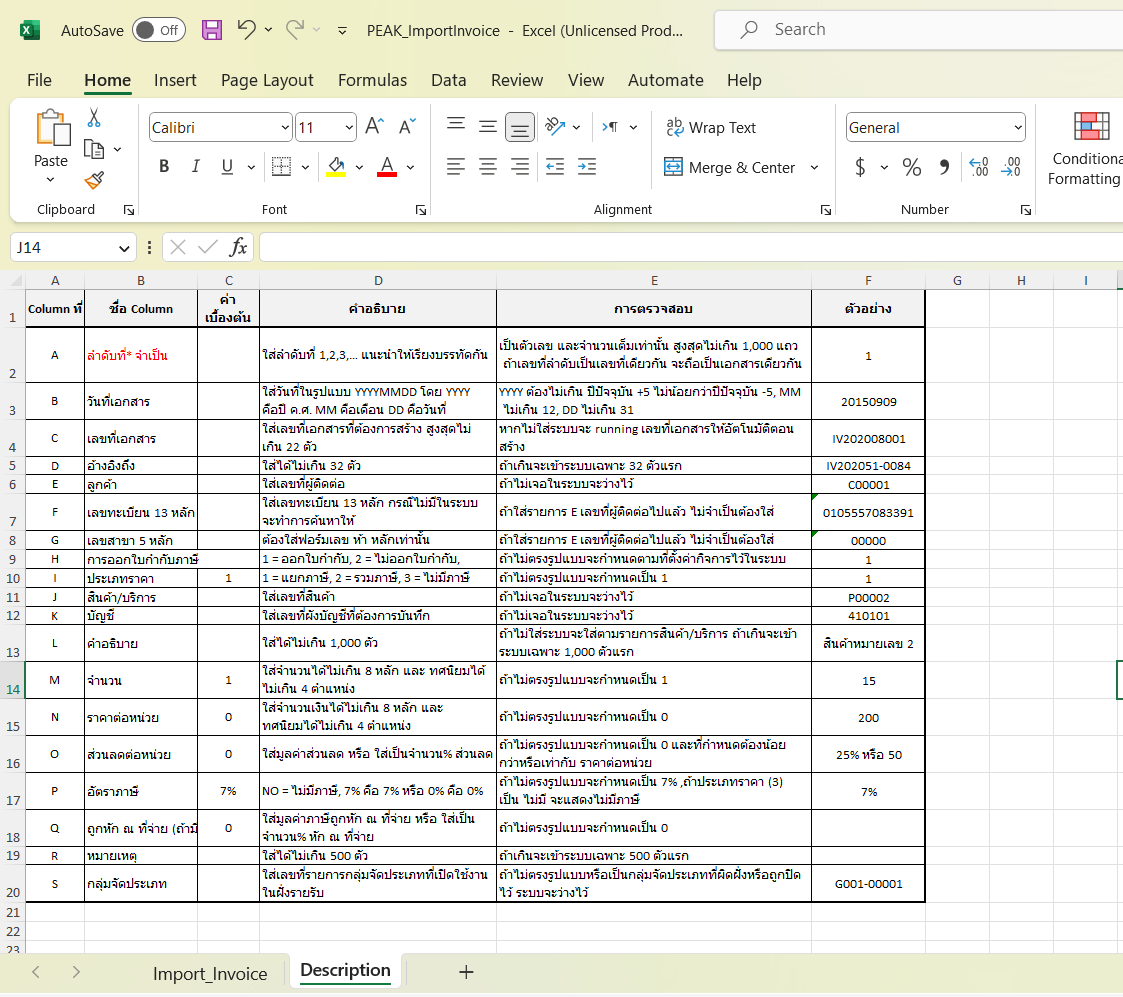
Task: Align text right
Action: point(520,167)
